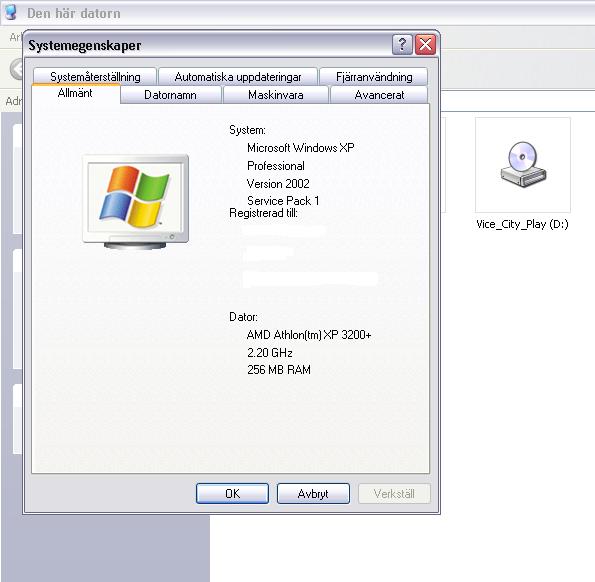Switch to Automatiska uppdateringar tab

(x=238, y=77)
